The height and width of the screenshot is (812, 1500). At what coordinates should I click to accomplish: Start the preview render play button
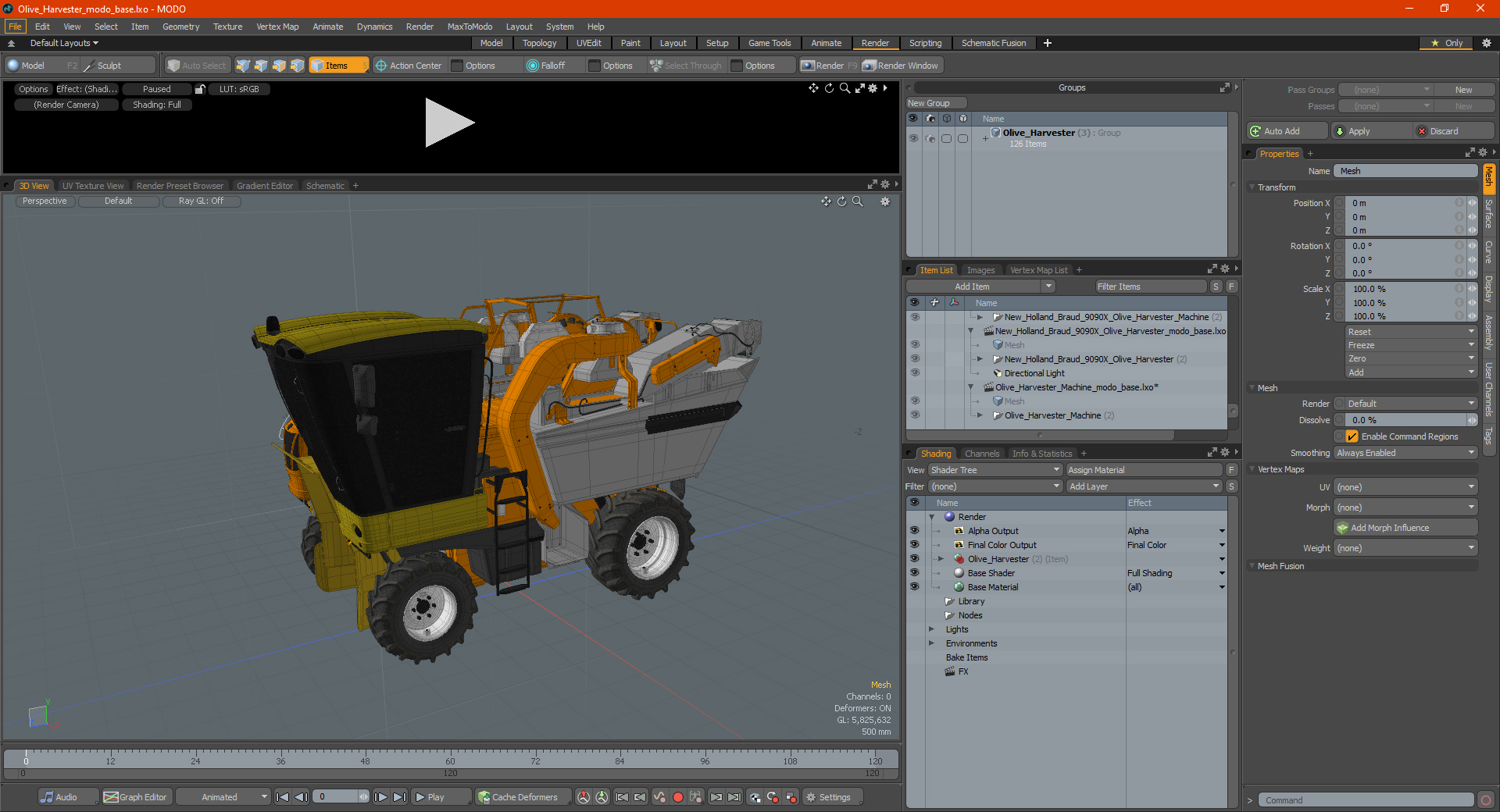[x=449, y=123]
